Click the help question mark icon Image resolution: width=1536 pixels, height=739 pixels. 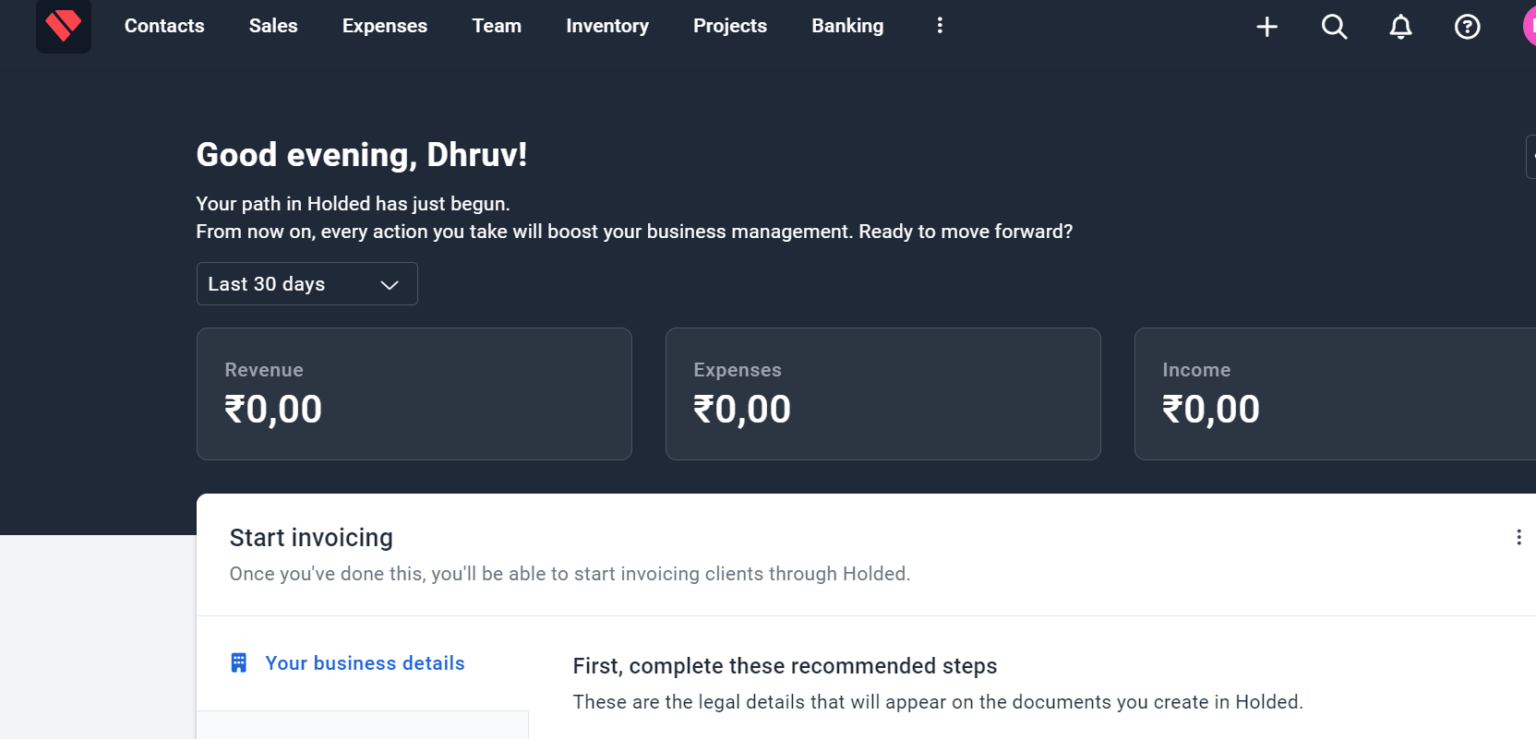coord(1467,27)
